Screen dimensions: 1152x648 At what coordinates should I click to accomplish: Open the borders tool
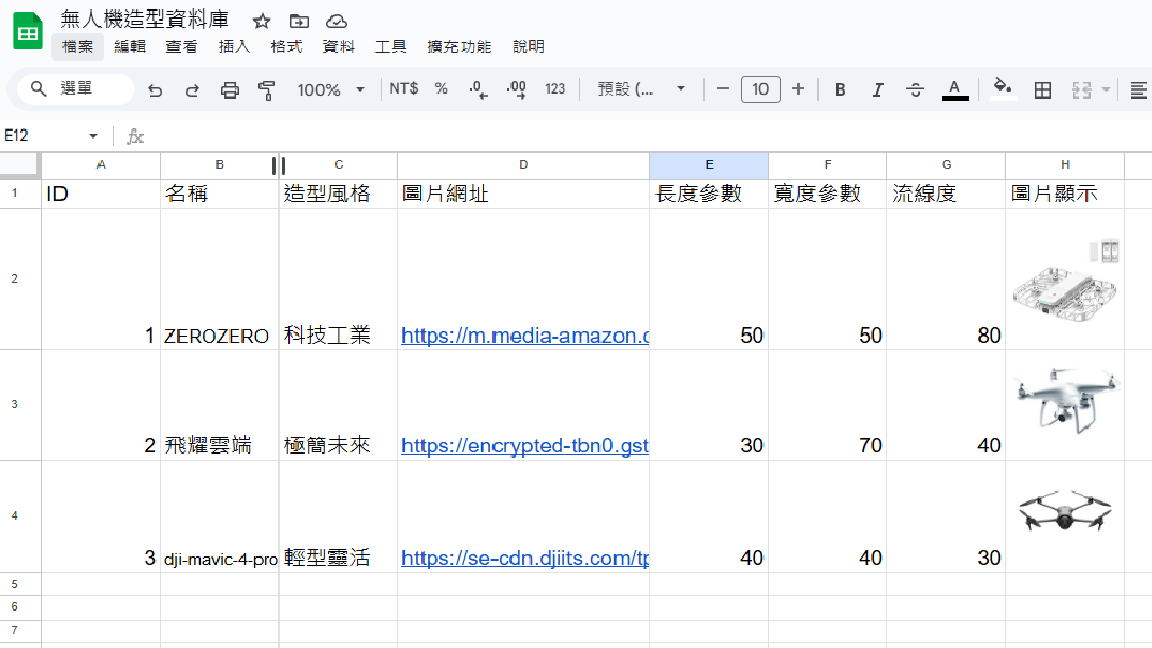coord(1043,90)
